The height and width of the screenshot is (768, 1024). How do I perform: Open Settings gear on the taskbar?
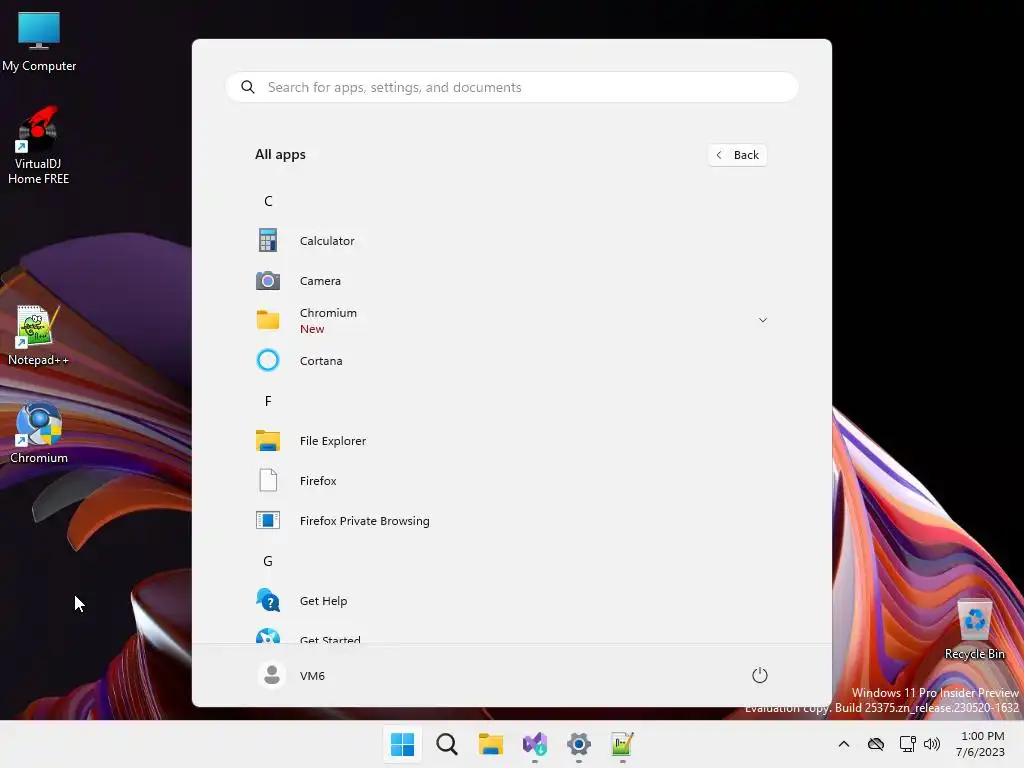(x=579, y=744)
